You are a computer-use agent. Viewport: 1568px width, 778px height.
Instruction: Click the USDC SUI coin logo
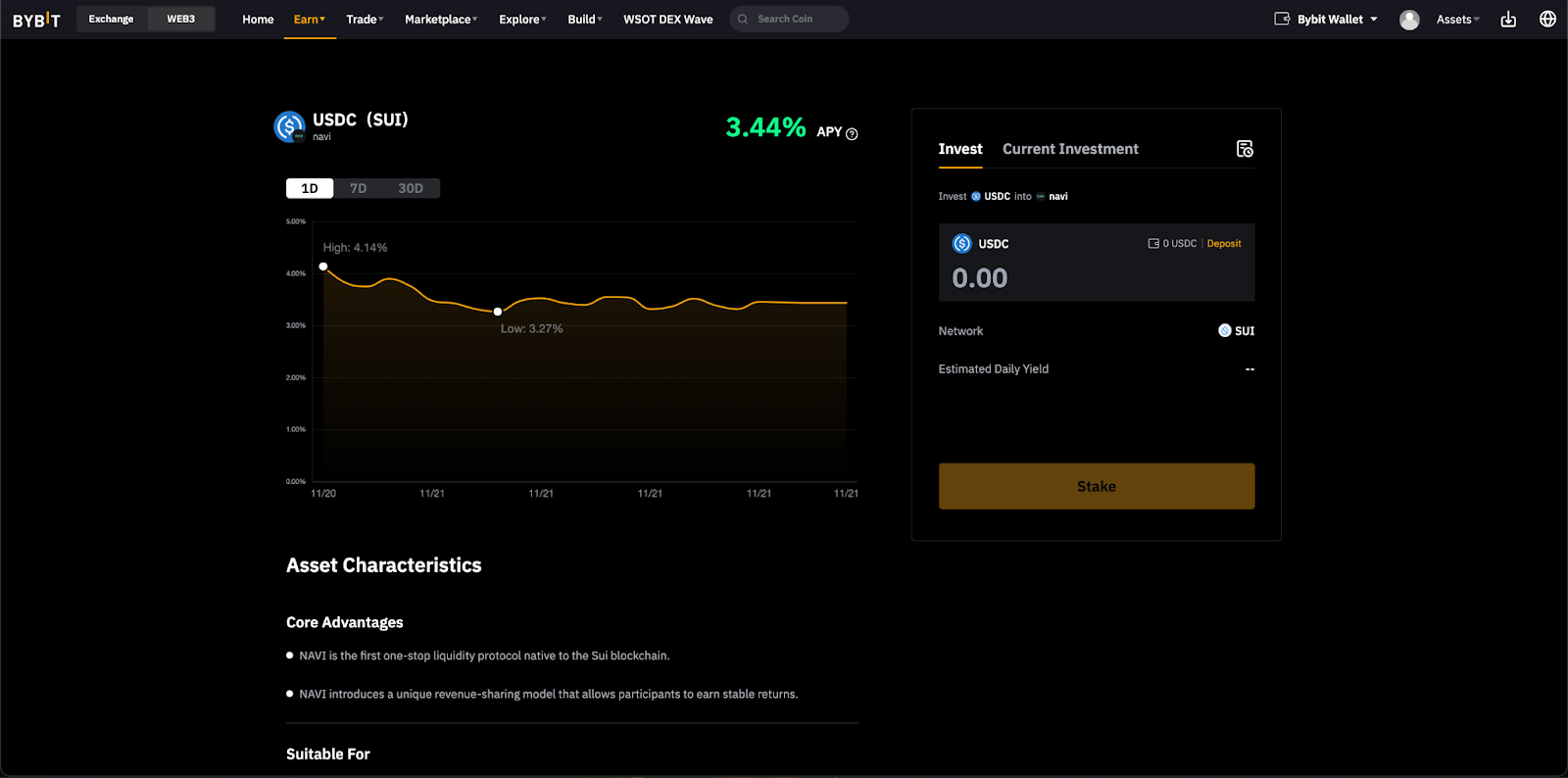[x=290, y=126]
